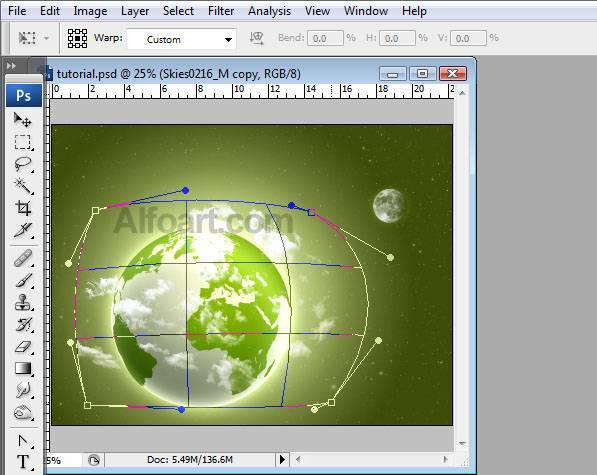The height and width of the screenshot is (475, 597).
Task: Change the warp orientation icon
Action: pyautogui.click(x=257, y=38)
